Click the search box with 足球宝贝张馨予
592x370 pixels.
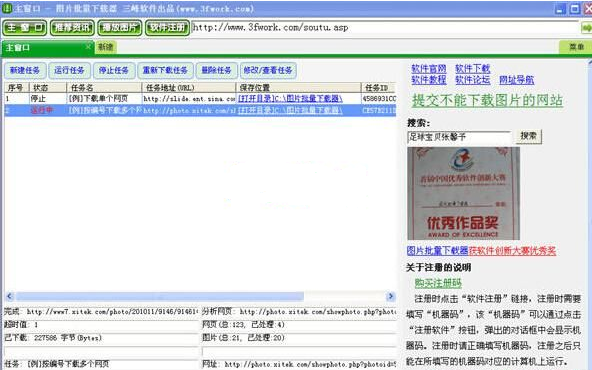459,137
